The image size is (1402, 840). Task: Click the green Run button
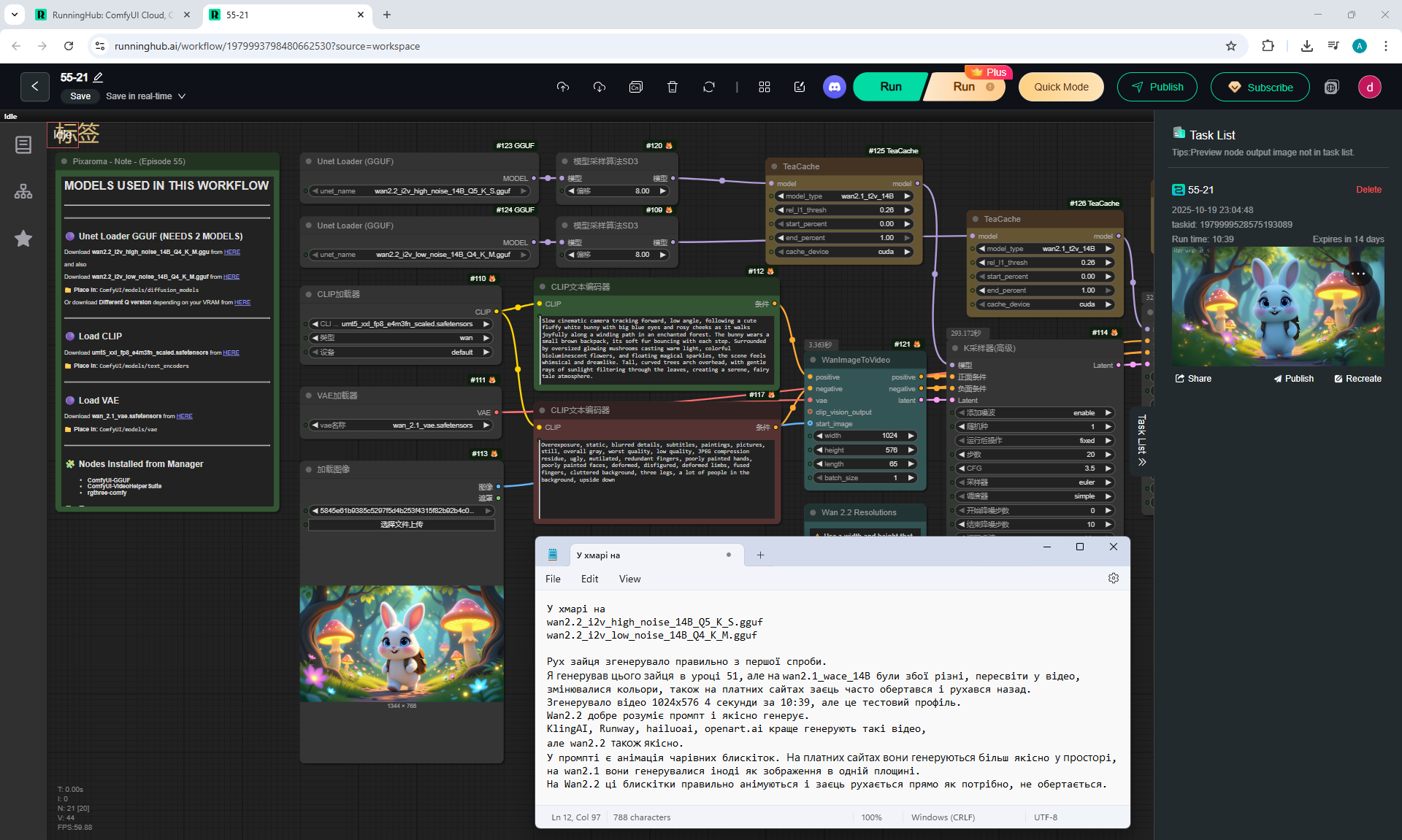890,87
